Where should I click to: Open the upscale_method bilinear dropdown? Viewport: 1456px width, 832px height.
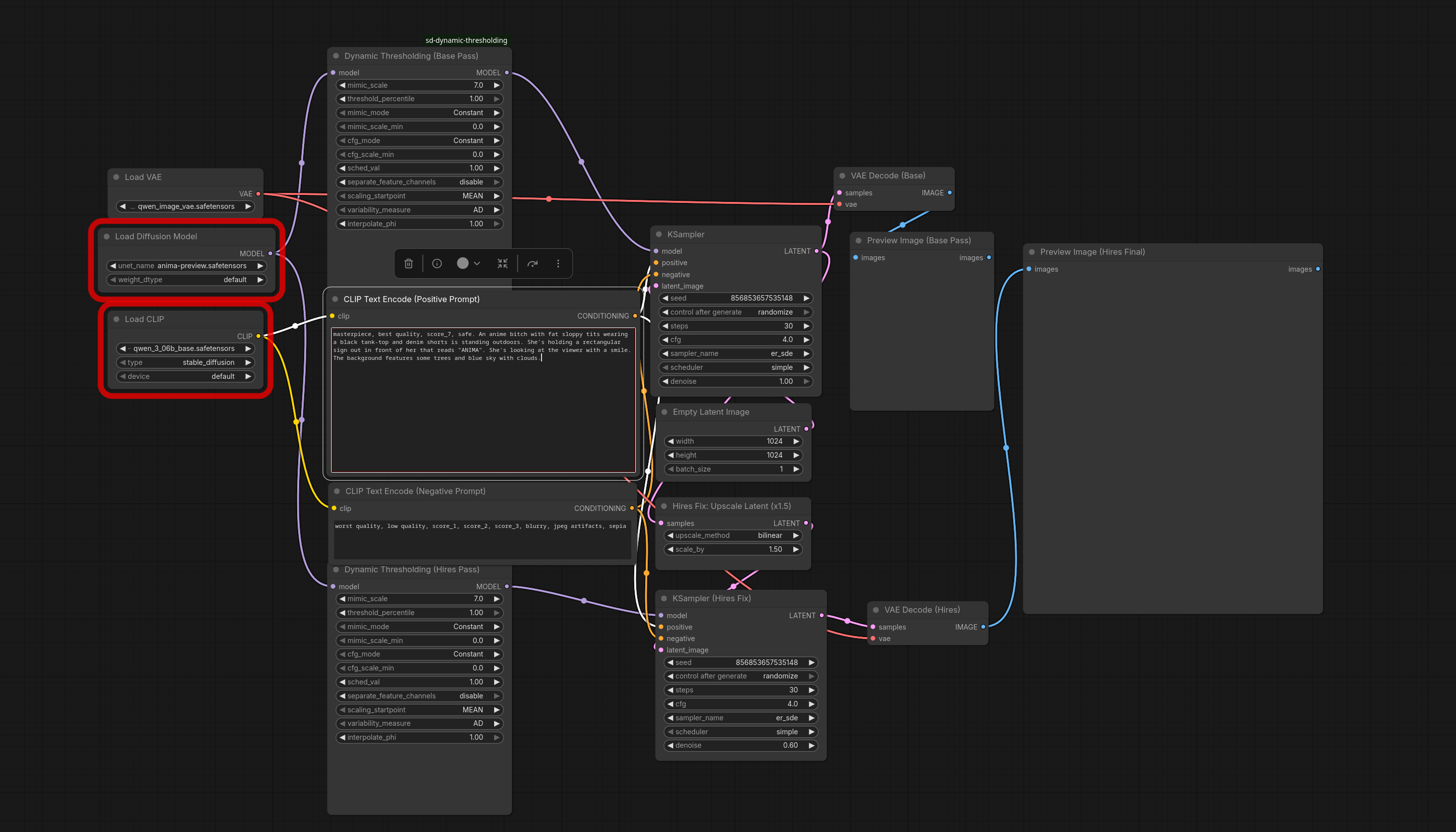click(x=733, y=536)
